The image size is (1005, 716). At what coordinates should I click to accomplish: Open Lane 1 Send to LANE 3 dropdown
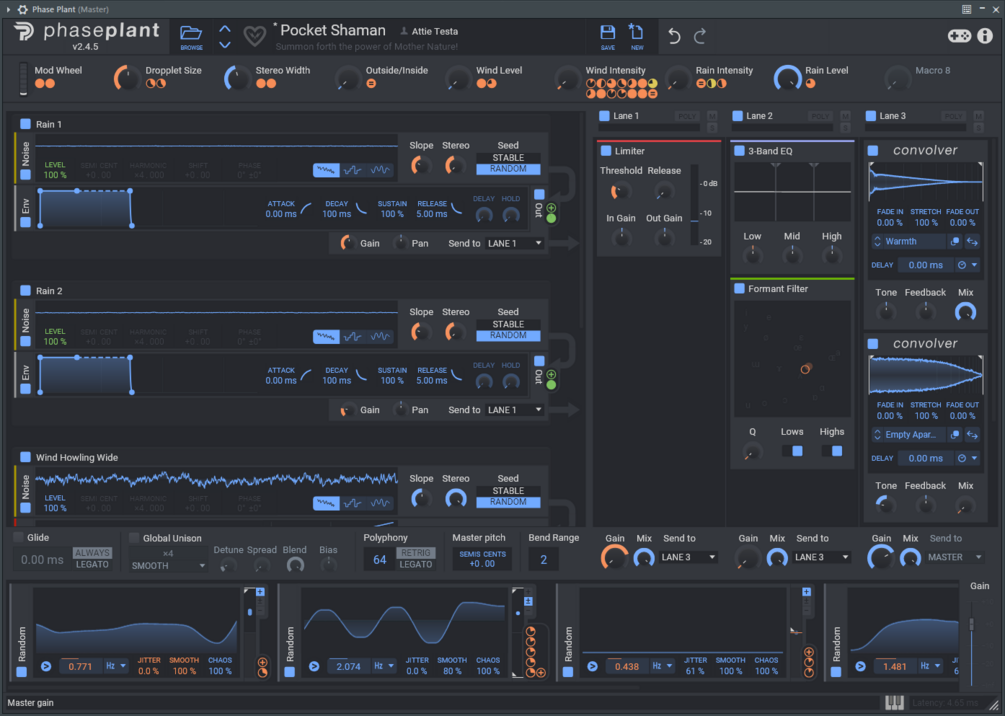(x=688, y=557)
